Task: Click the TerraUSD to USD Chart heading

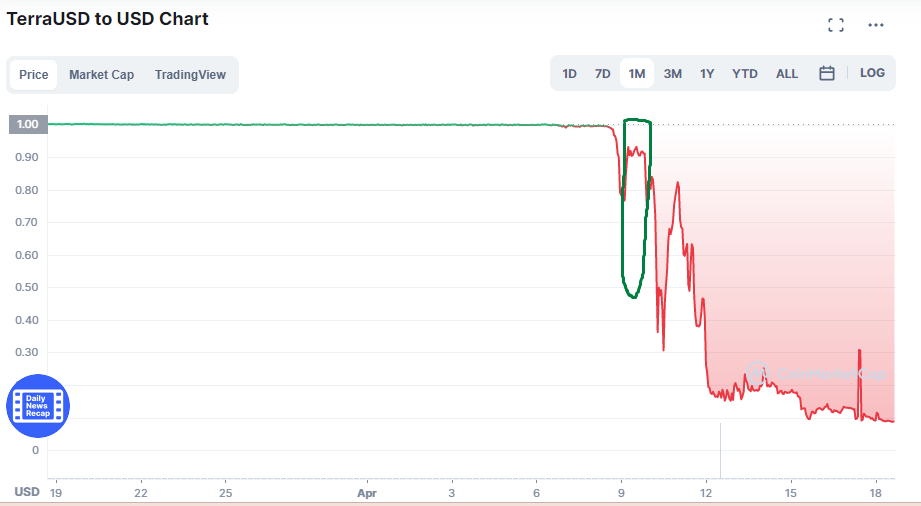Action: (107, 19)
